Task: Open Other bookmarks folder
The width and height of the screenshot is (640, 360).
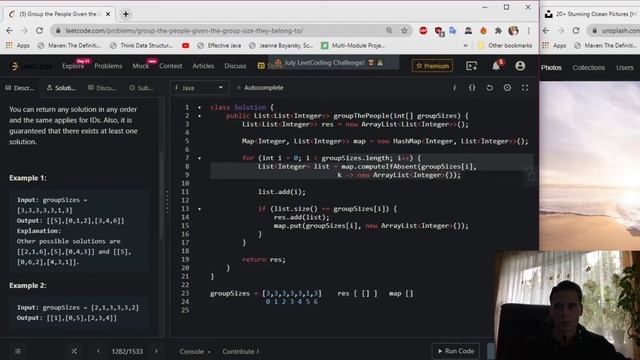Action: tap(504, 45)
